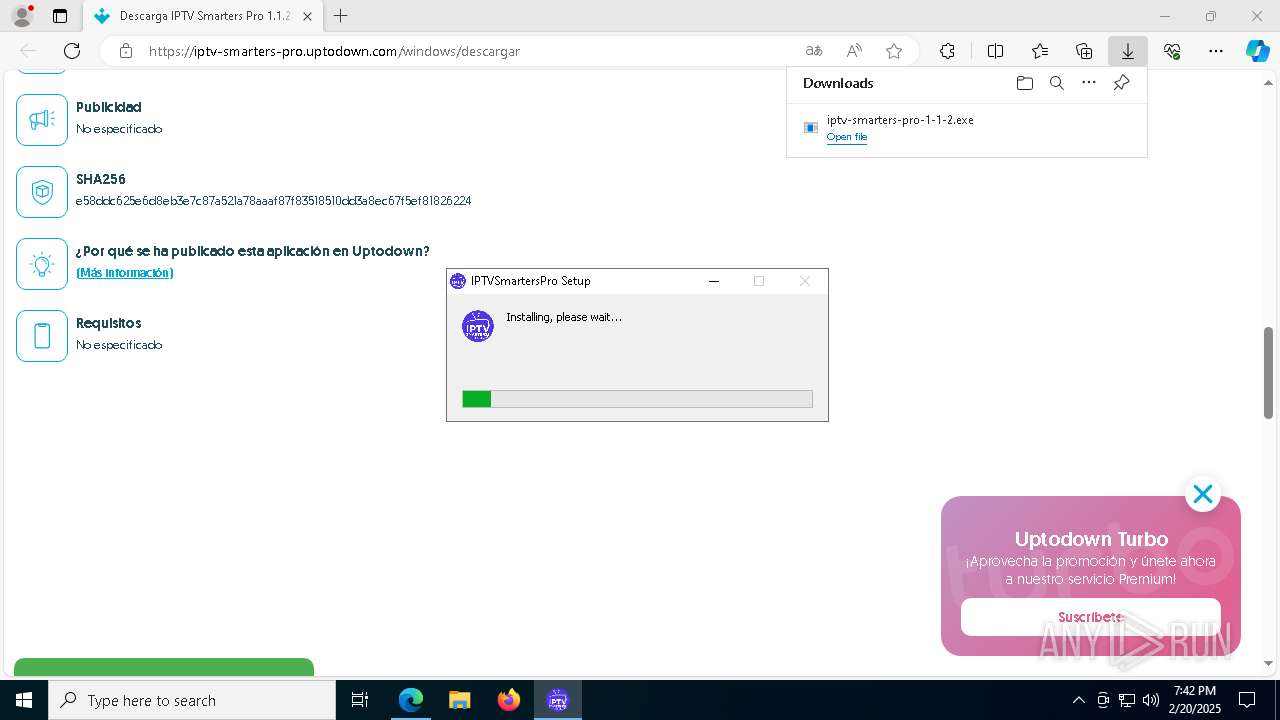Viewport: 1280px width, 720px height.
Task: Open Browser essentials icon
Action: [x=1172, y=51]
